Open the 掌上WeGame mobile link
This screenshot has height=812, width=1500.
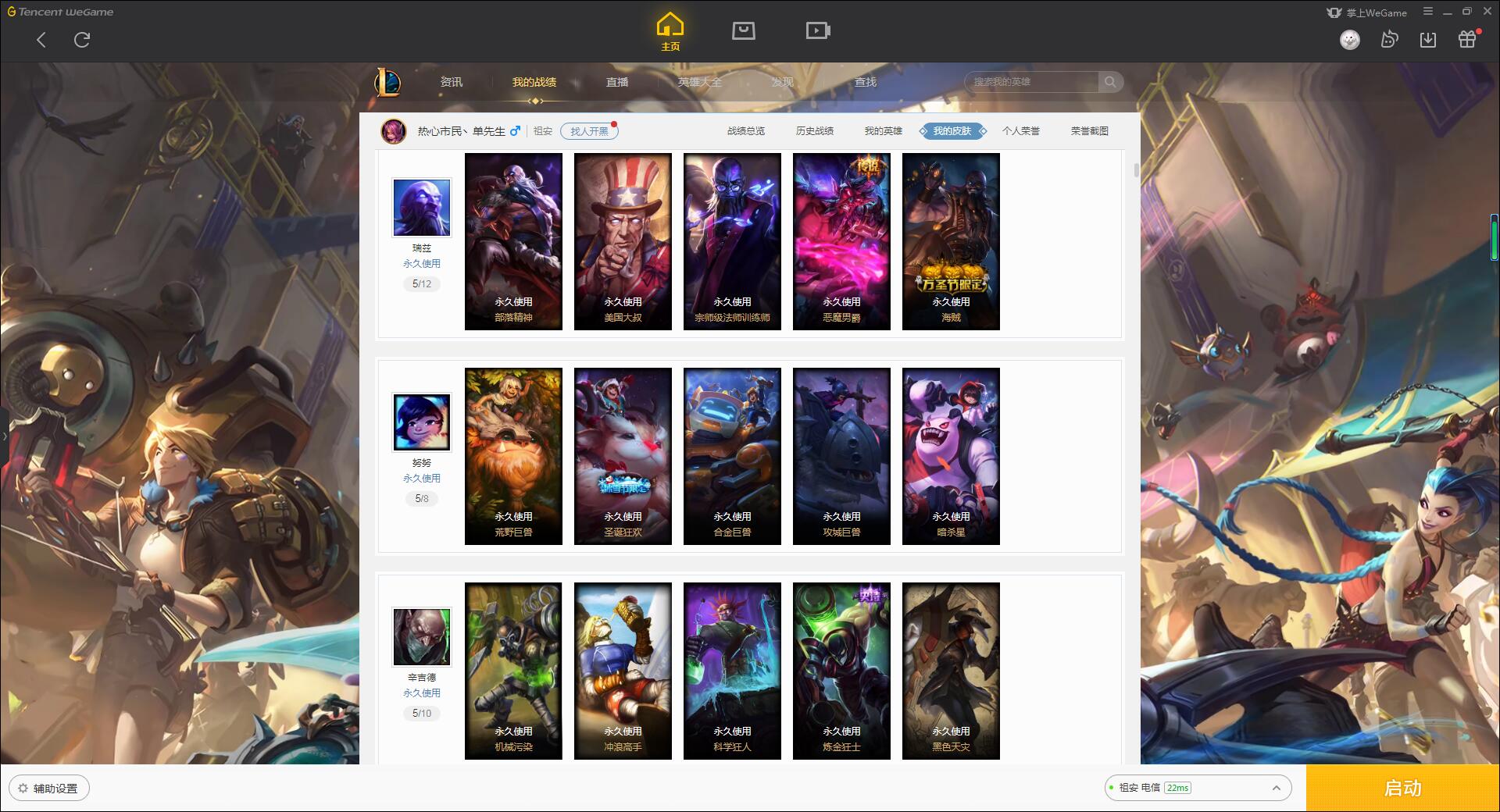(1366, 12)
